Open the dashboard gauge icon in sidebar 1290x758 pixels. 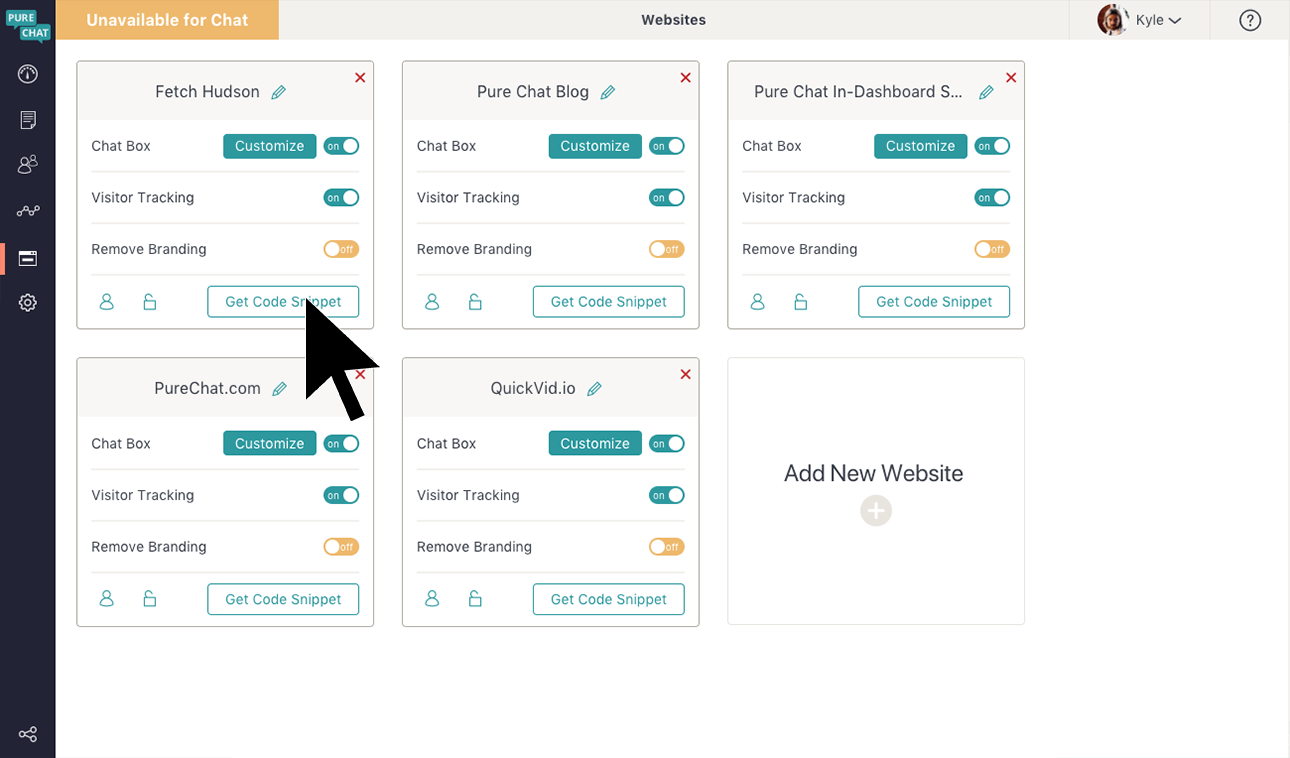coord(28,74)
